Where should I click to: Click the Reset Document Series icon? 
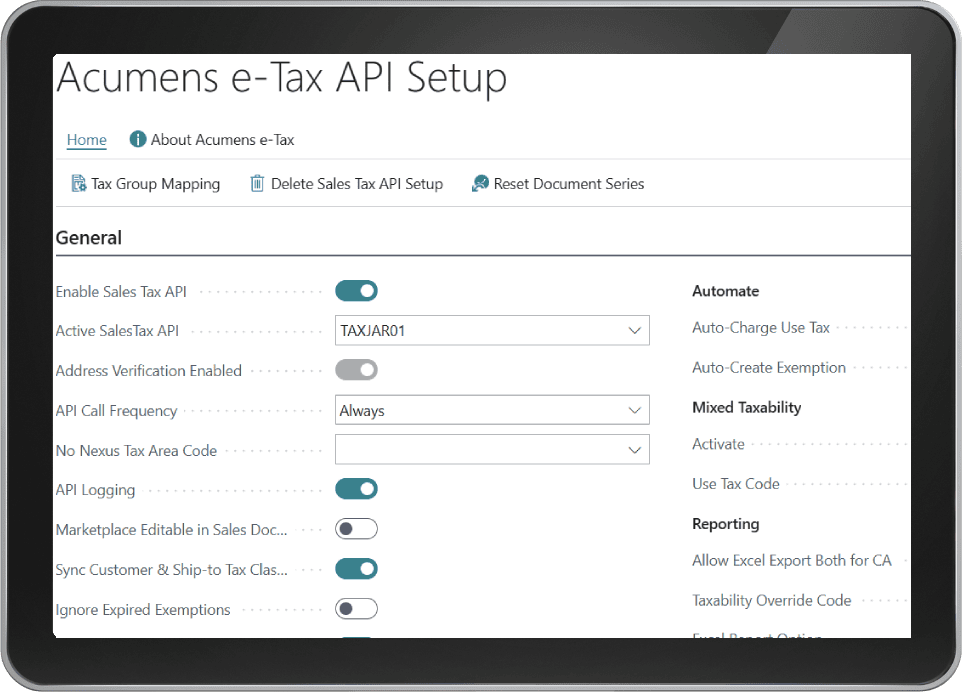[480, 184]
